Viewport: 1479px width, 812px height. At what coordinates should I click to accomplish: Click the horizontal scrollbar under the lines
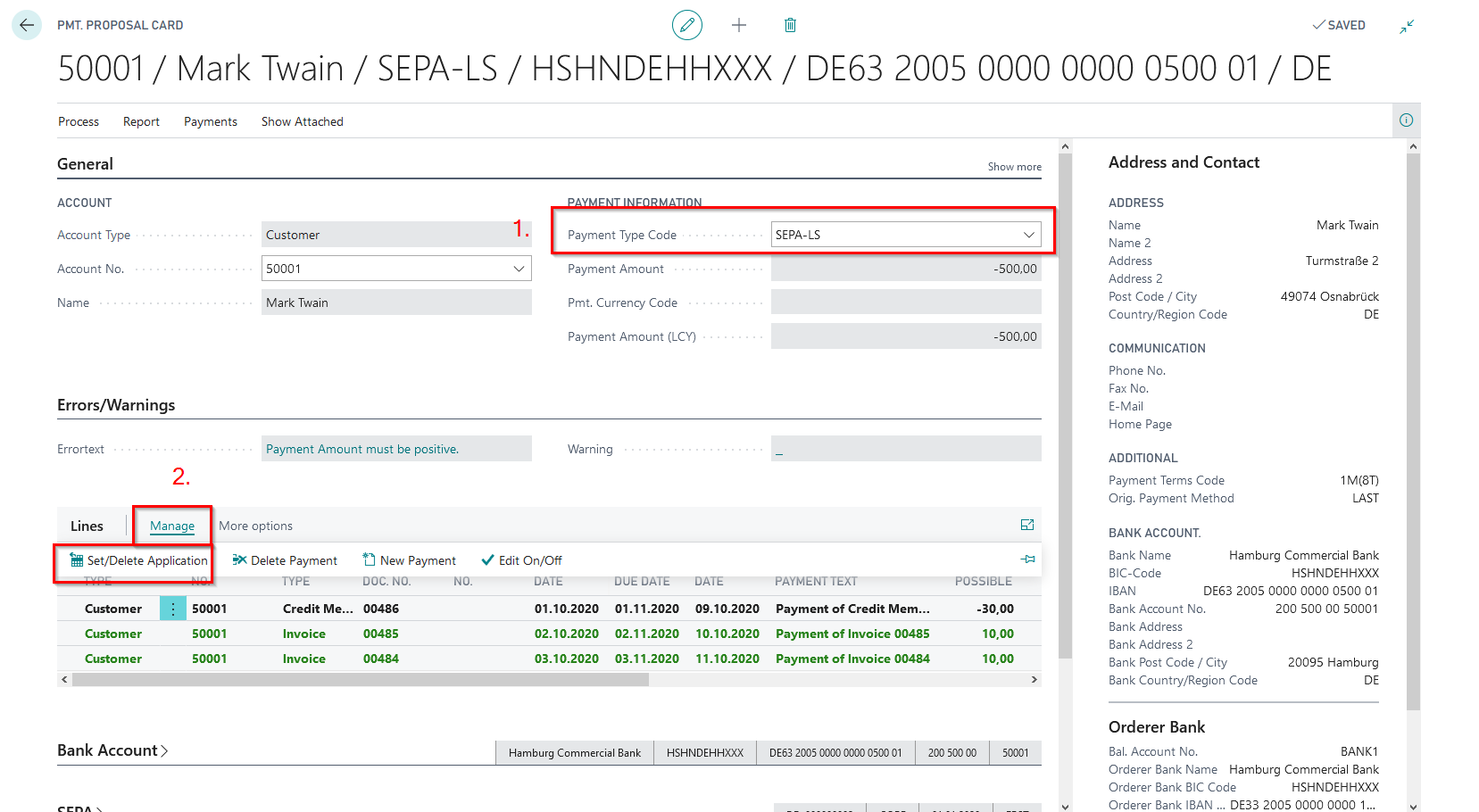(x=361, y=680)
